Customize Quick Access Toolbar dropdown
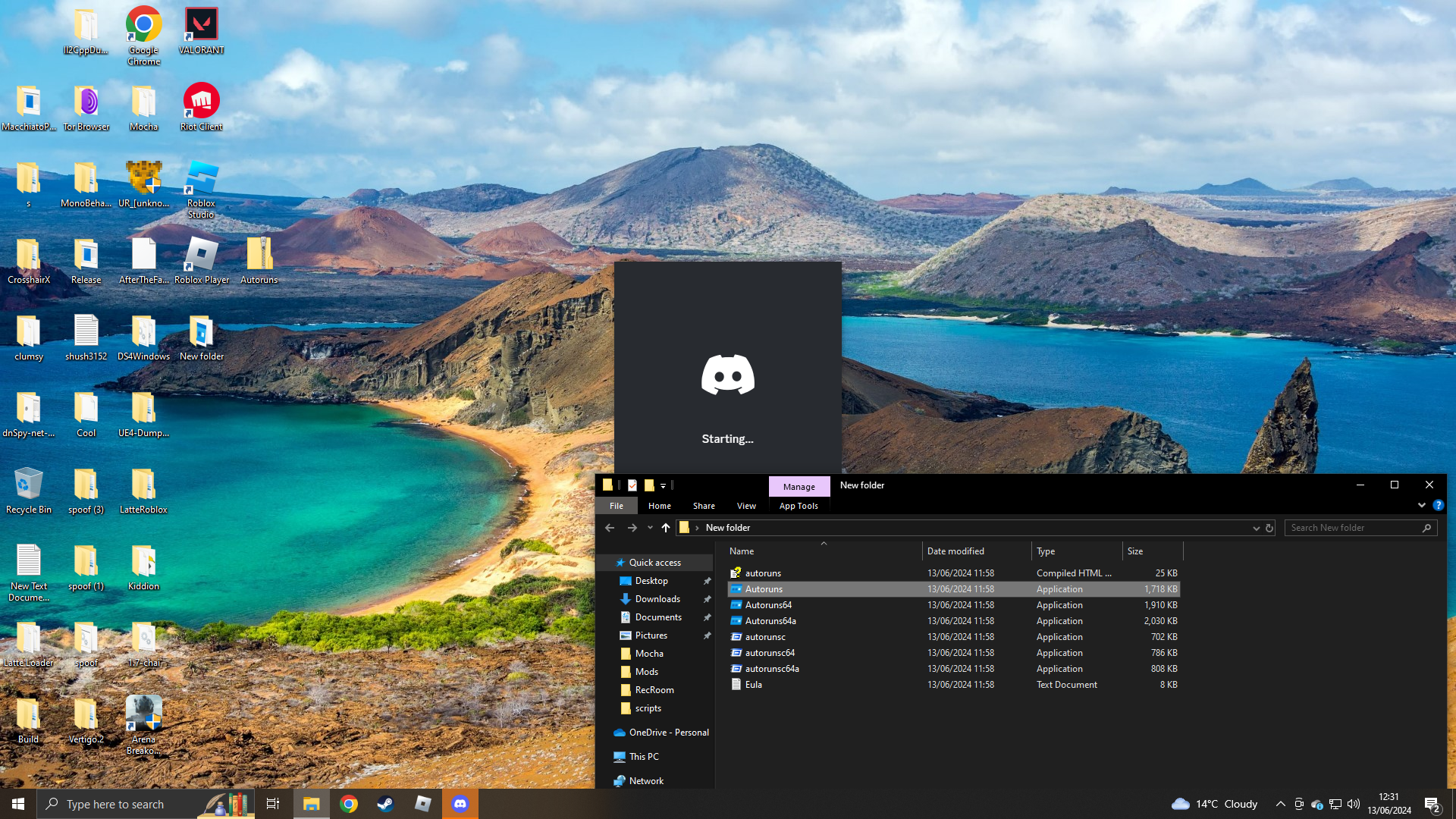1456x819 pixels. (x=663, y=485)
